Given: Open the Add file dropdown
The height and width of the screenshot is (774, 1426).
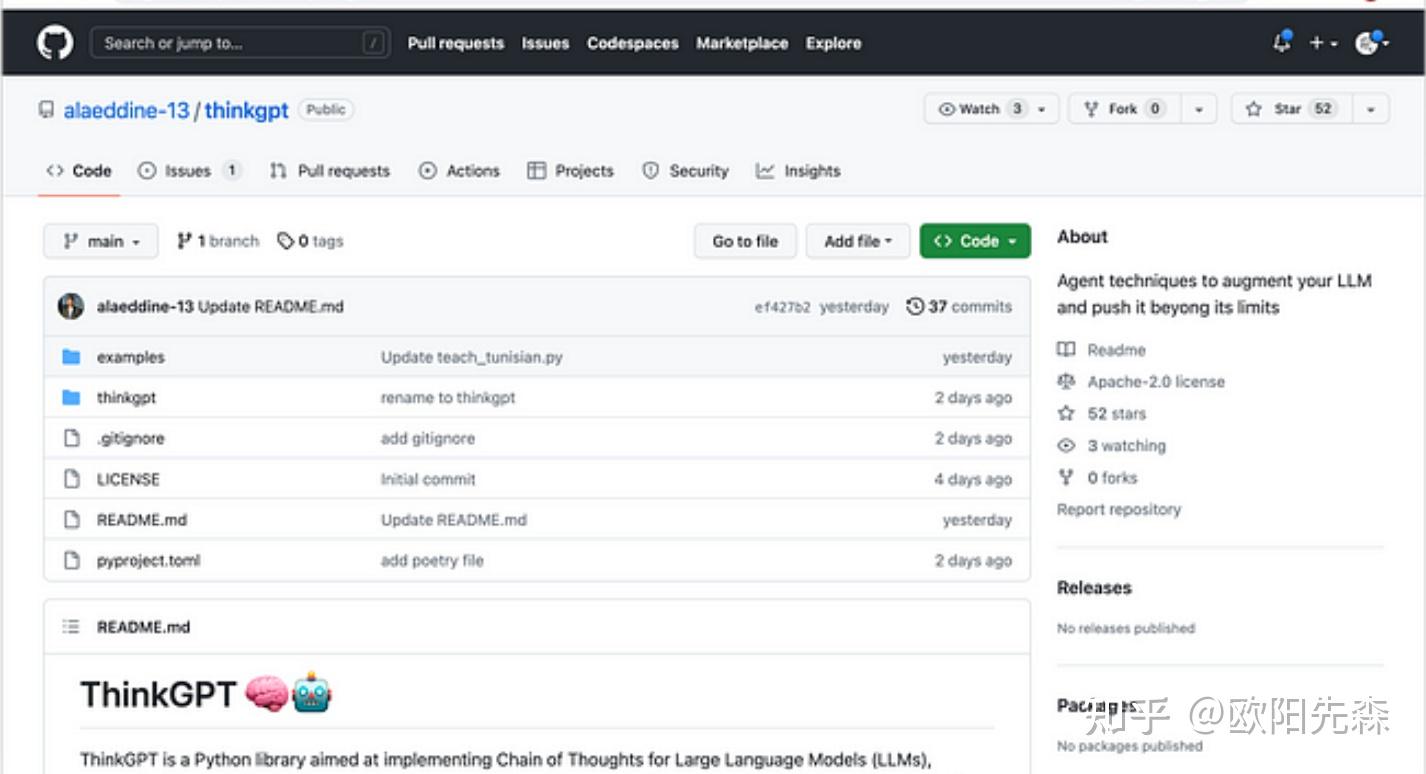Looking at the screenshot, I should pos(858,241).
